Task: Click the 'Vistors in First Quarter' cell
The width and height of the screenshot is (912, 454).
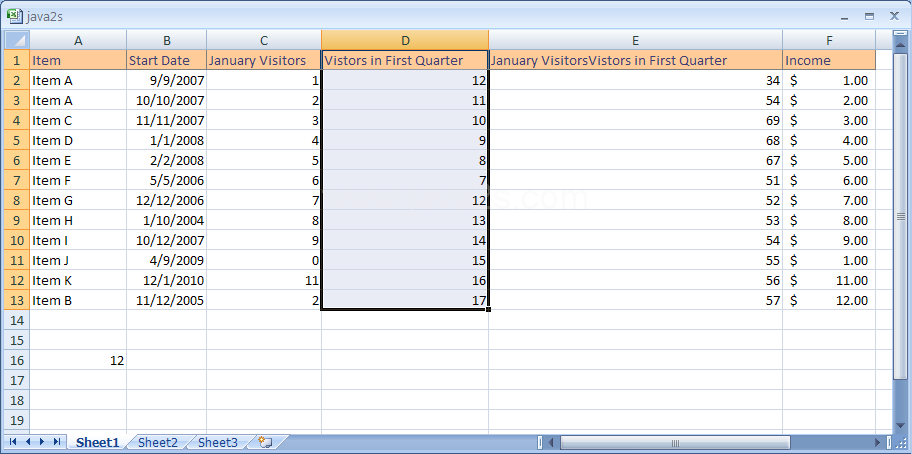Action: 405,60
